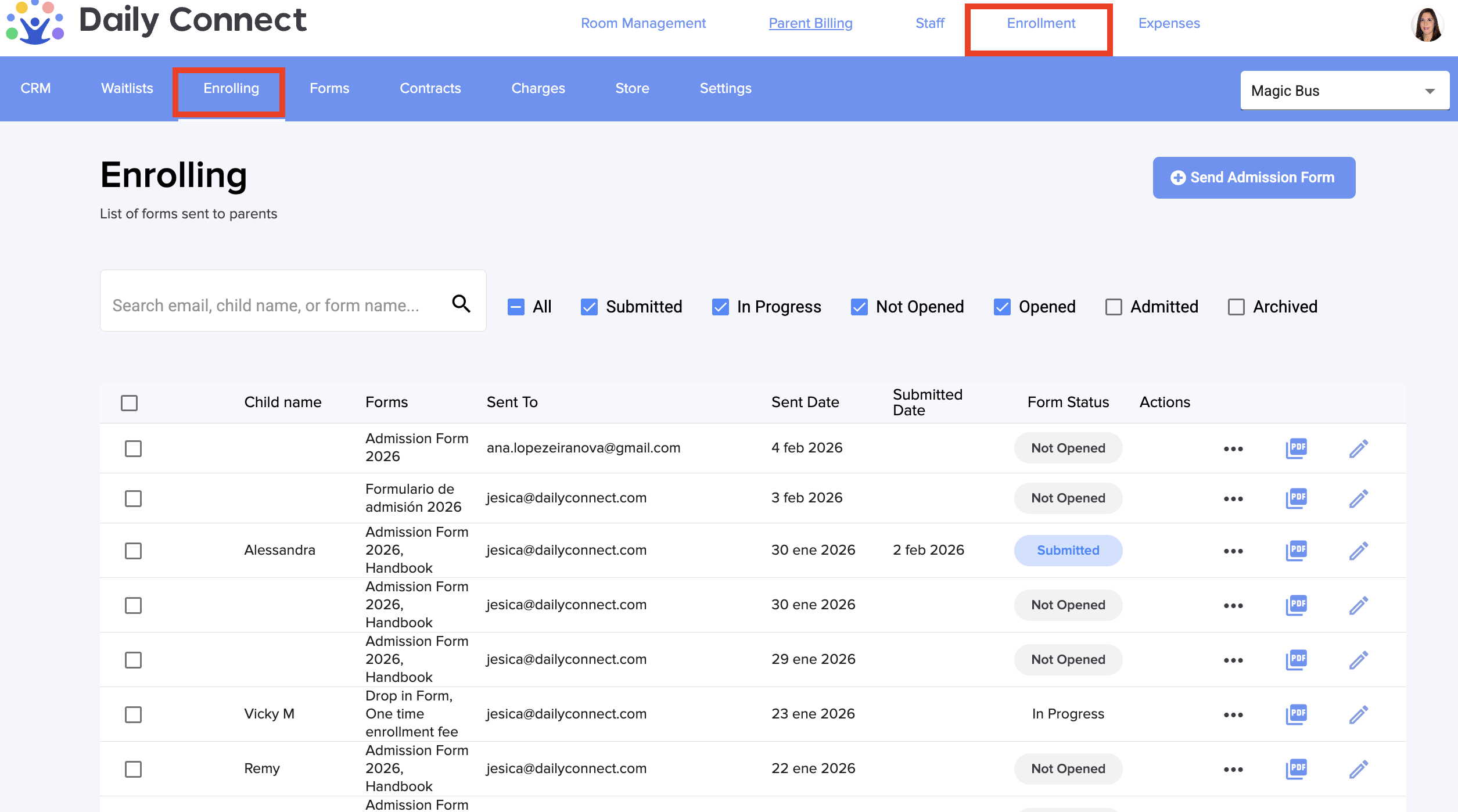
Task: Click pencil edit icon for Remy
Action: pos(1358,769)
